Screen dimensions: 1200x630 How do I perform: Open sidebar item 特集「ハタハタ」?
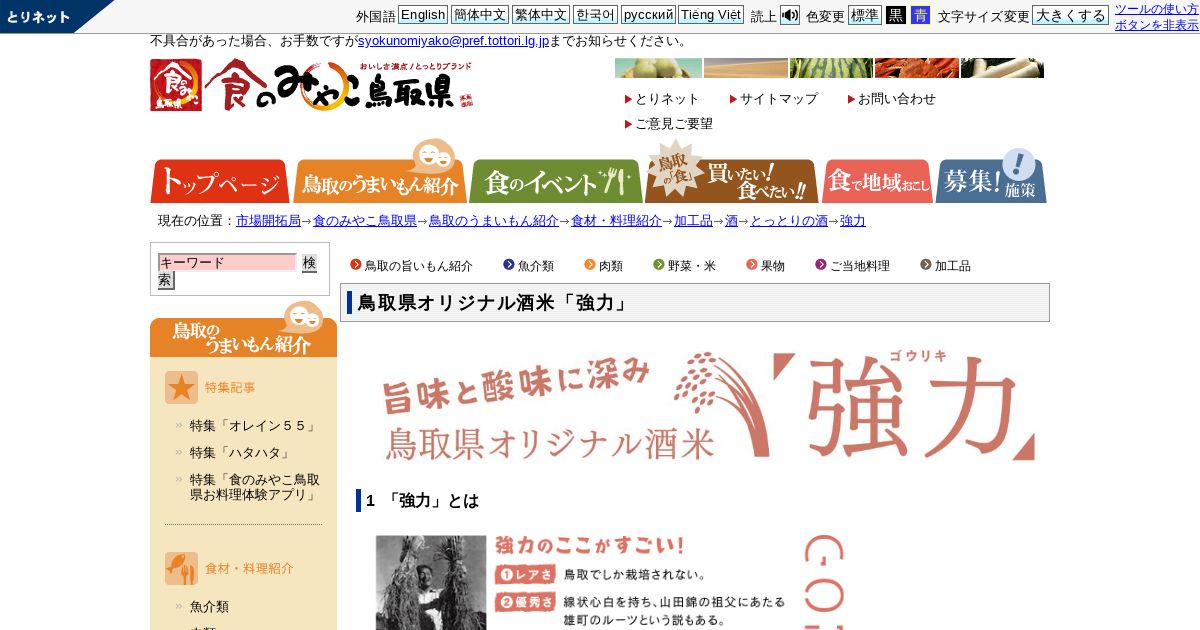point(240,453)
